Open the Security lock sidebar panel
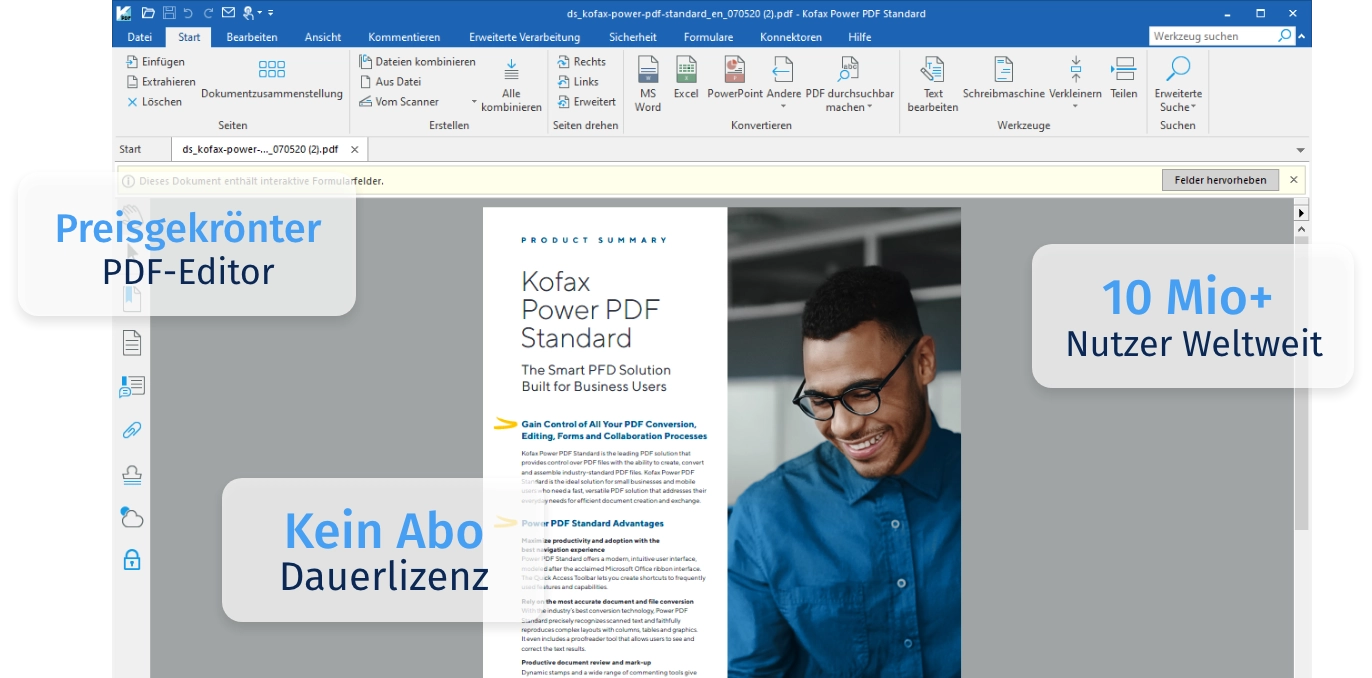Viewport: 1372px width, 678px height. (x=132, y=560)
